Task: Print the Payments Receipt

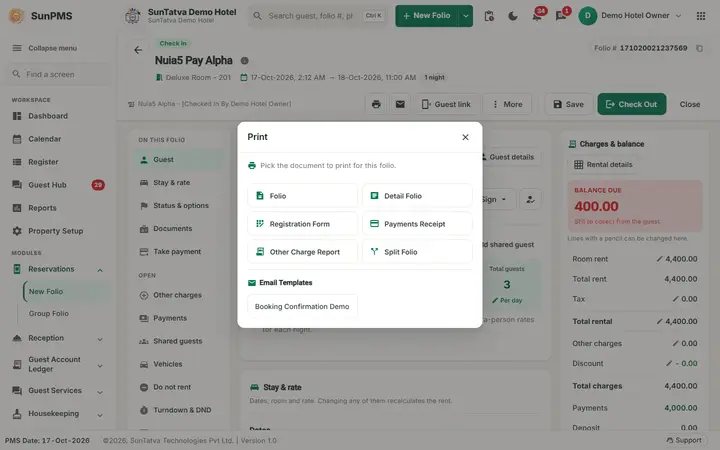Action: tap(417, 224)
